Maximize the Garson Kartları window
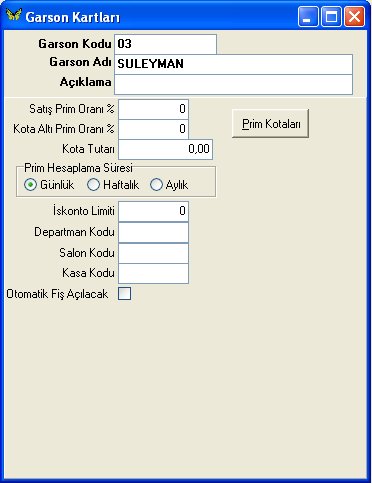Viewport: 372px width, 483px height. click(331, 17)
